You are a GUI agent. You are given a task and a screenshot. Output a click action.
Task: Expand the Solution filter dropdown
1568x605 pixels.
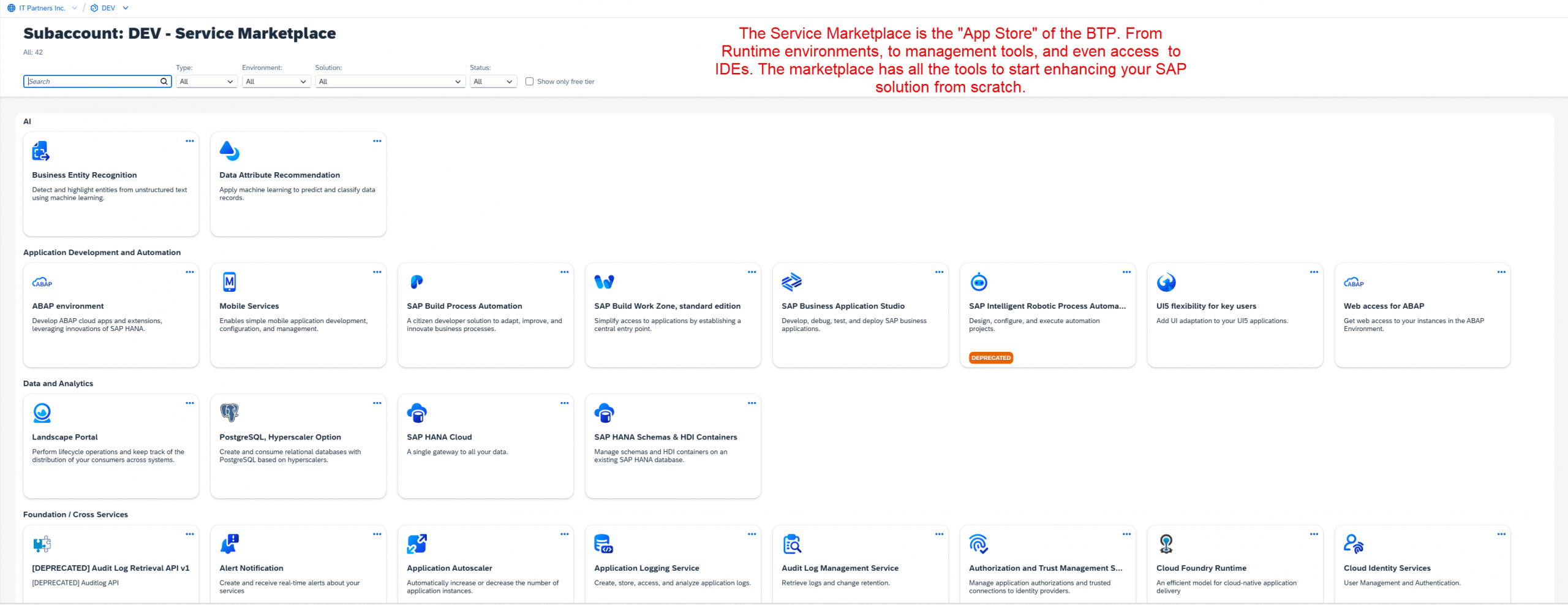coord(390,82)
